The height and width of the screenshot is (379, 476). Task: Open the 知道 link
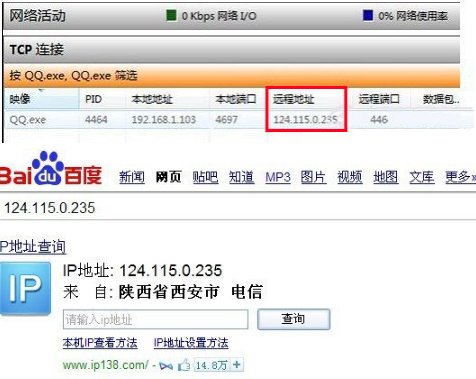(x=242, y=177)
